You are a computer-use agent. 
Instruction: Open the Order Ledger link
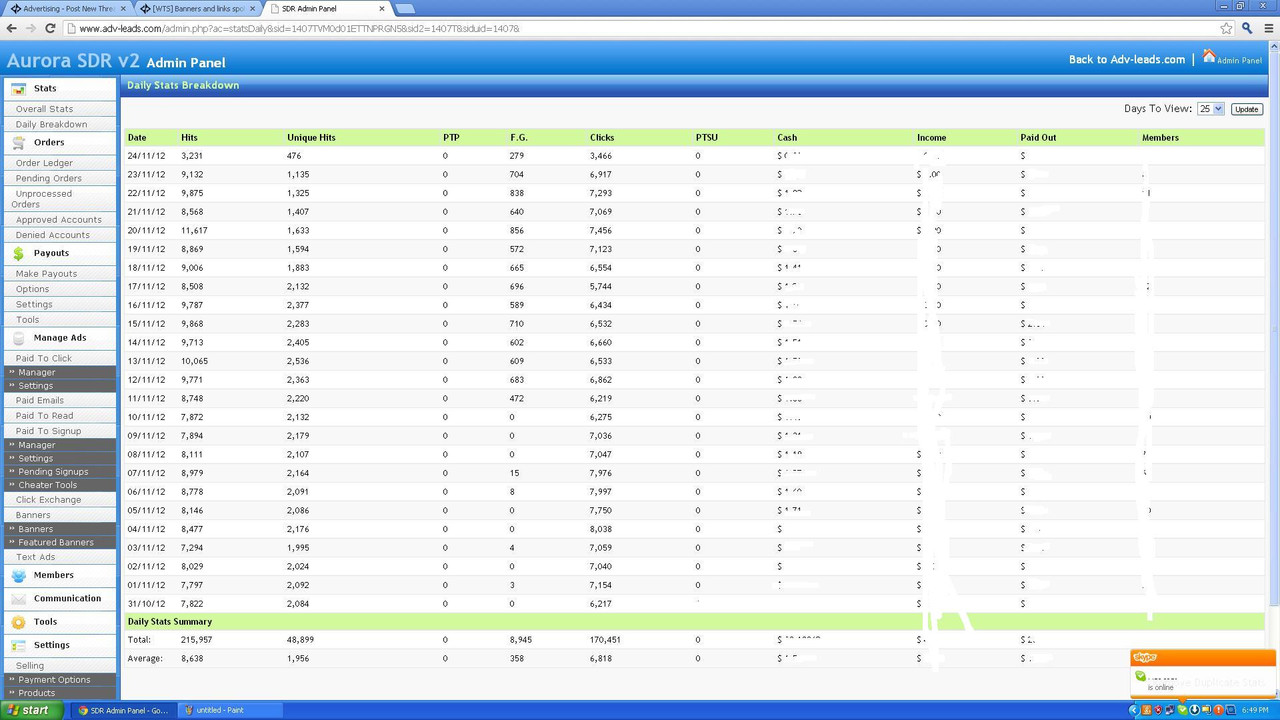click(44, 163)
